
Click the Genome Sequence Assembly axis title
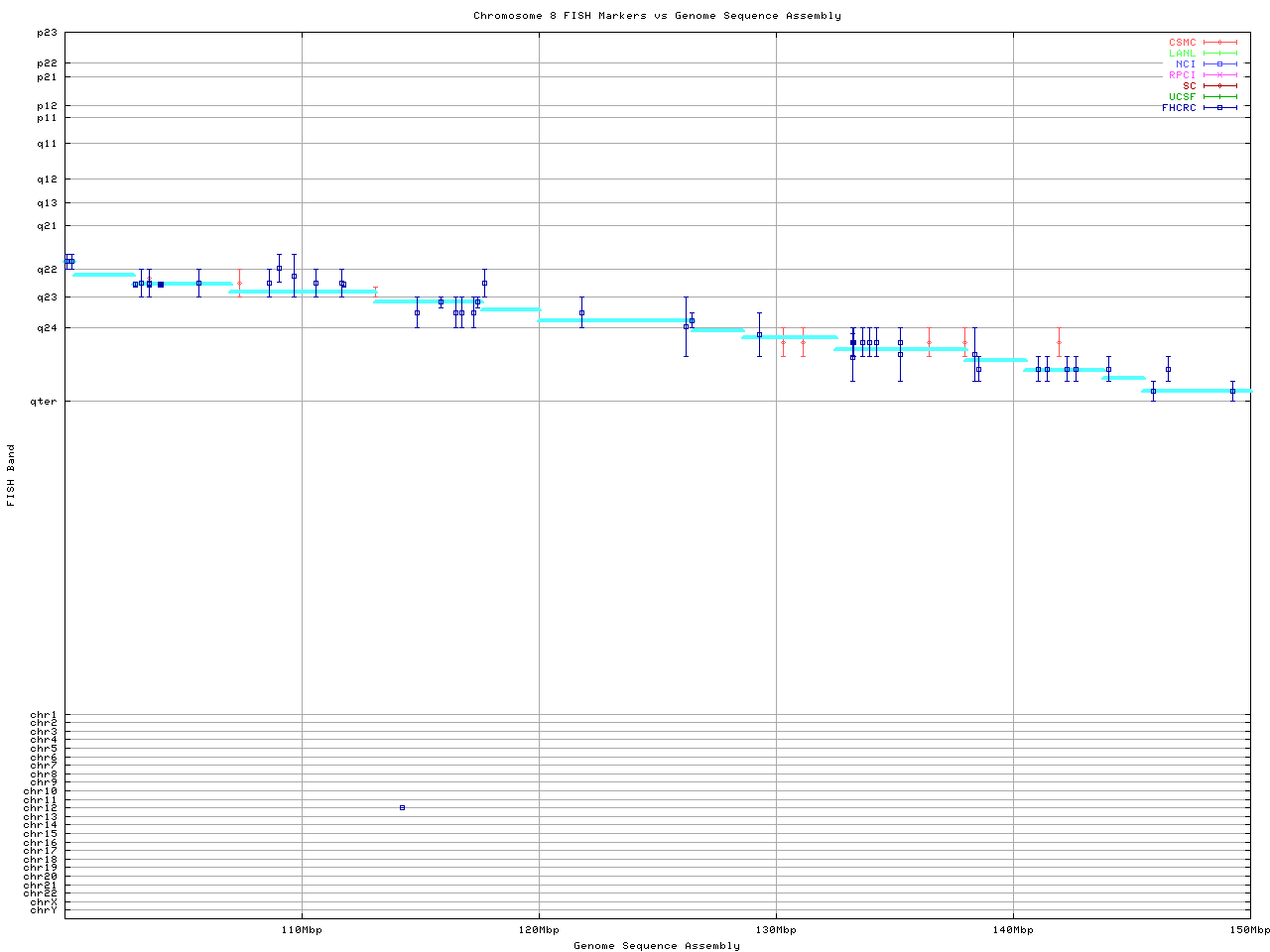click(657, 946)
